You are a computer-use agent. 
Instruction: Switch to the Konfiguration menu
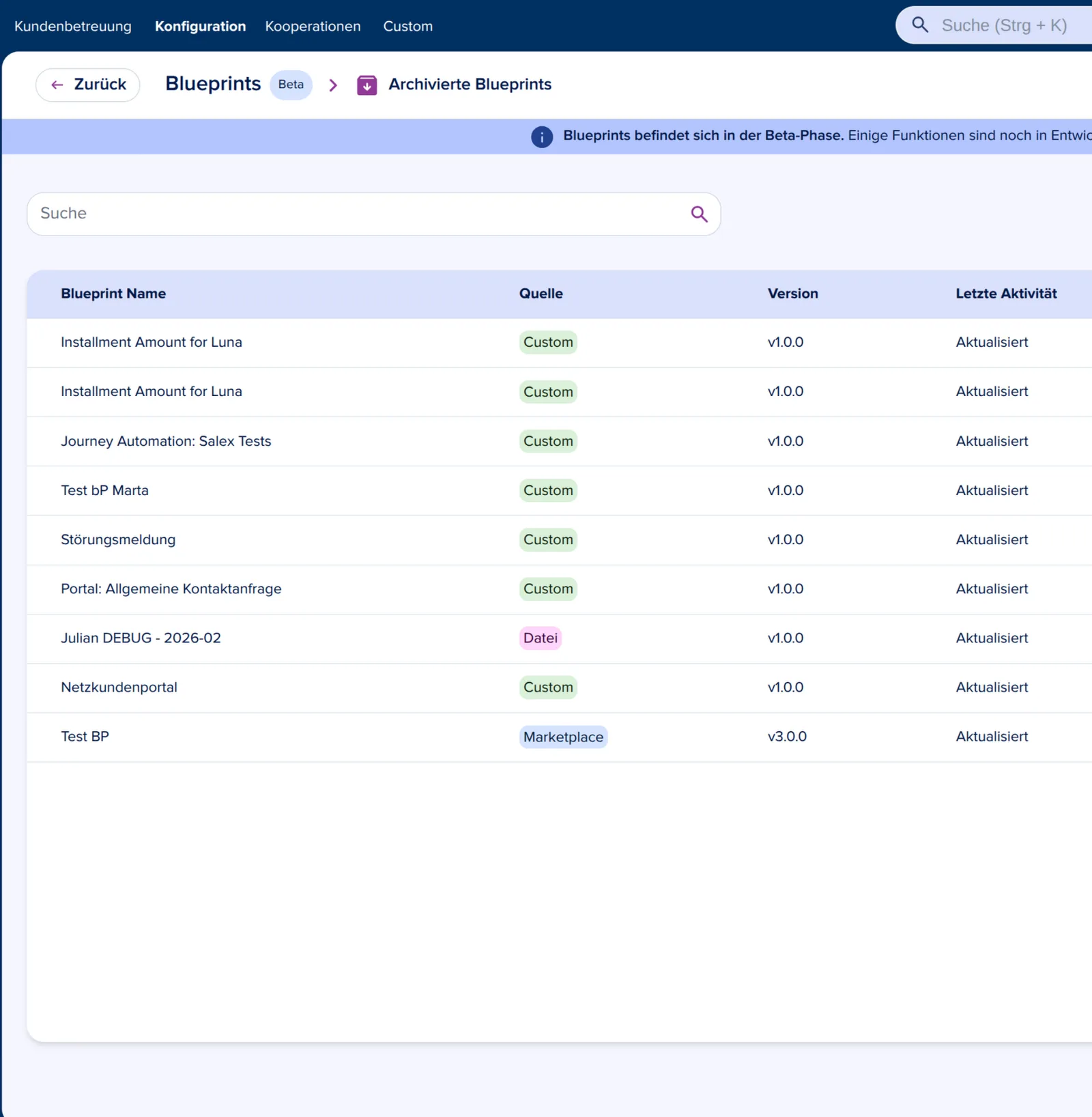click(x=200, y=26)
